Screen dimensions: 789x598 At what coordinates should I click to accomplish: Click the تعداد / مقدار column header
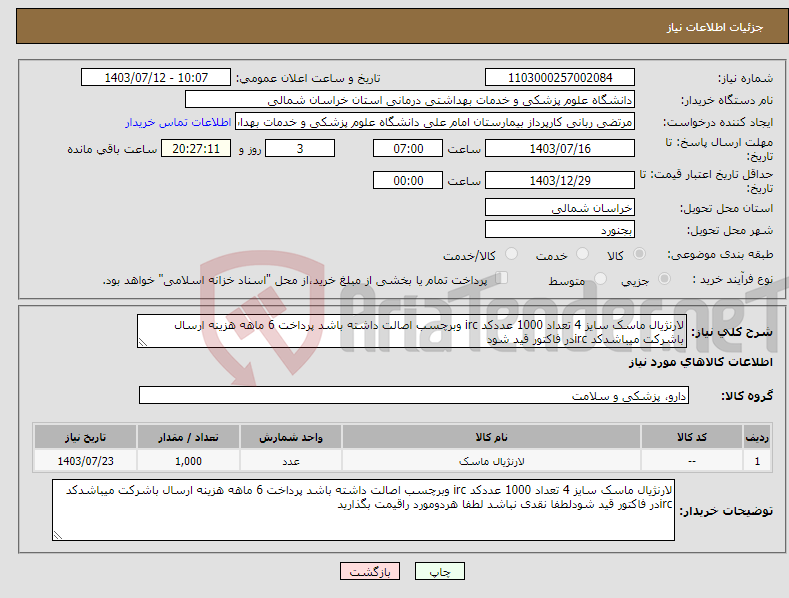[x=188, y=437]
